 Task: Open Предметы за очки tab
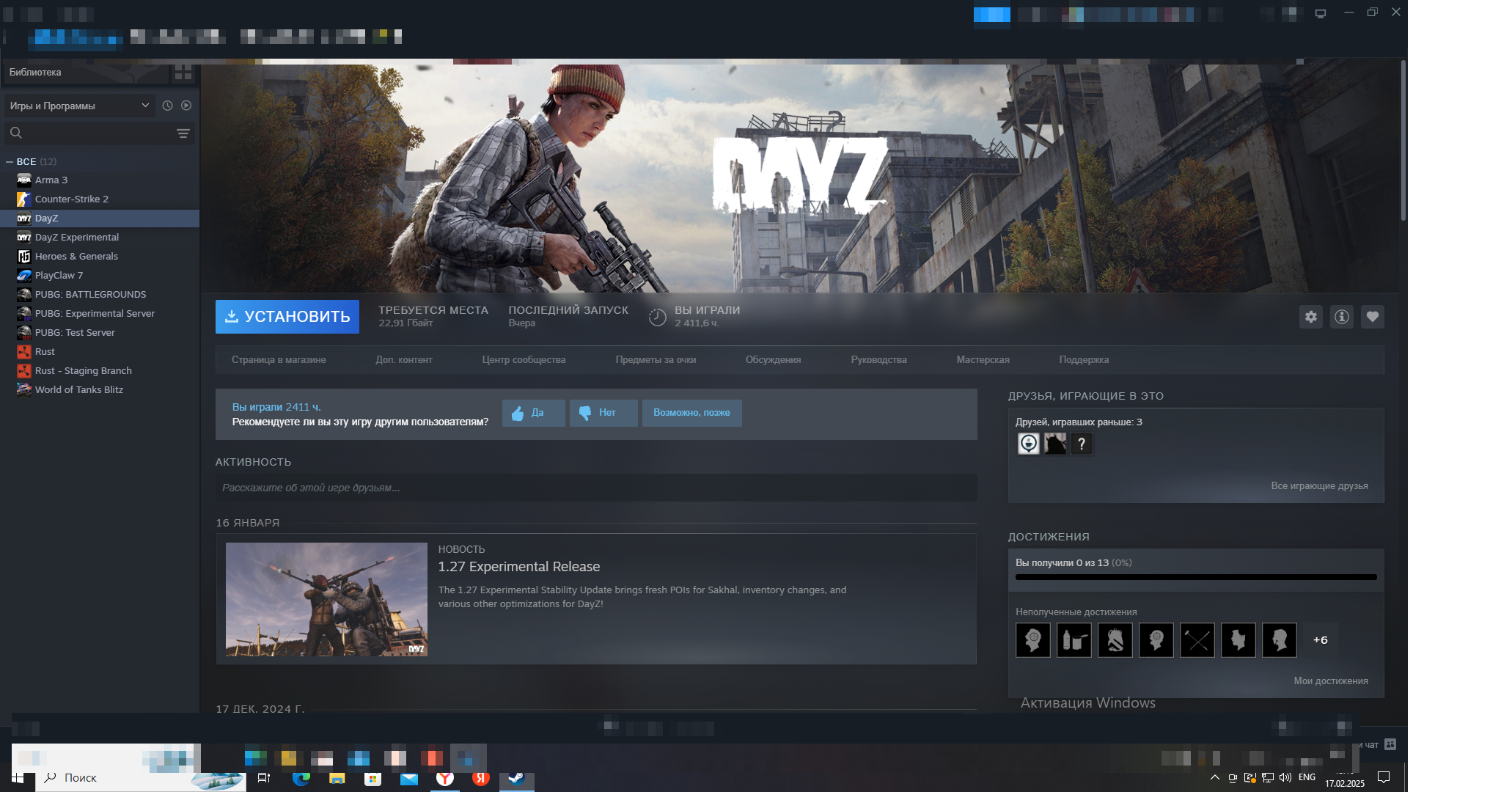(x=656, y=360)
